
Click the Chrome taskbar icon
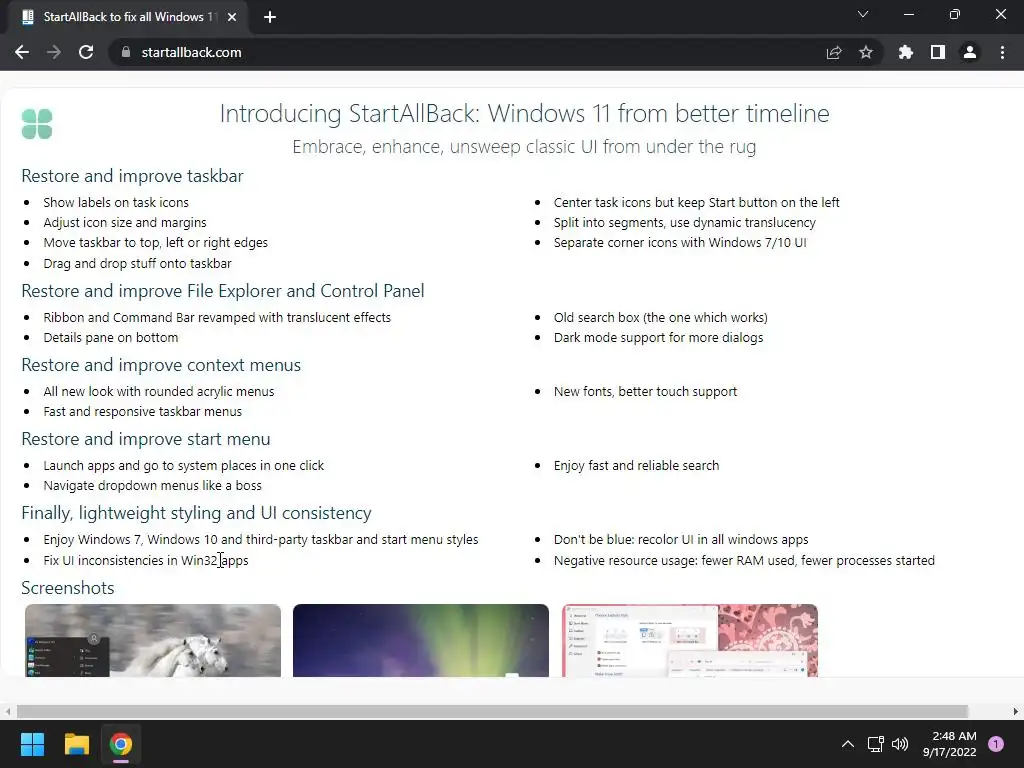click(121, 744)
